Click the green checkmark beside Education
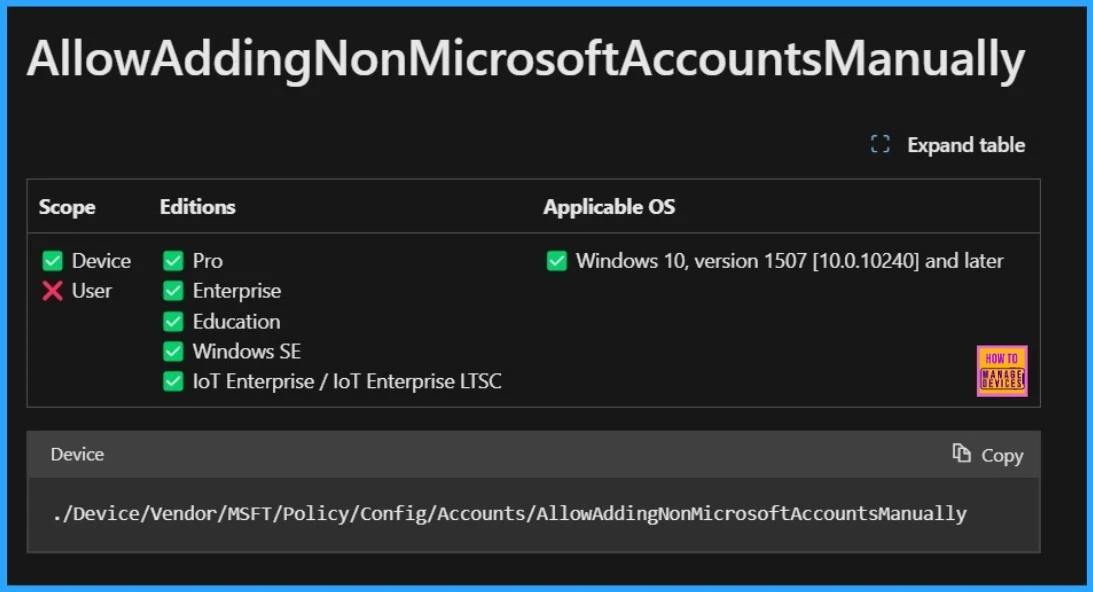The width and height of the screenshot is (1093, 592). [x=174, y=321]
